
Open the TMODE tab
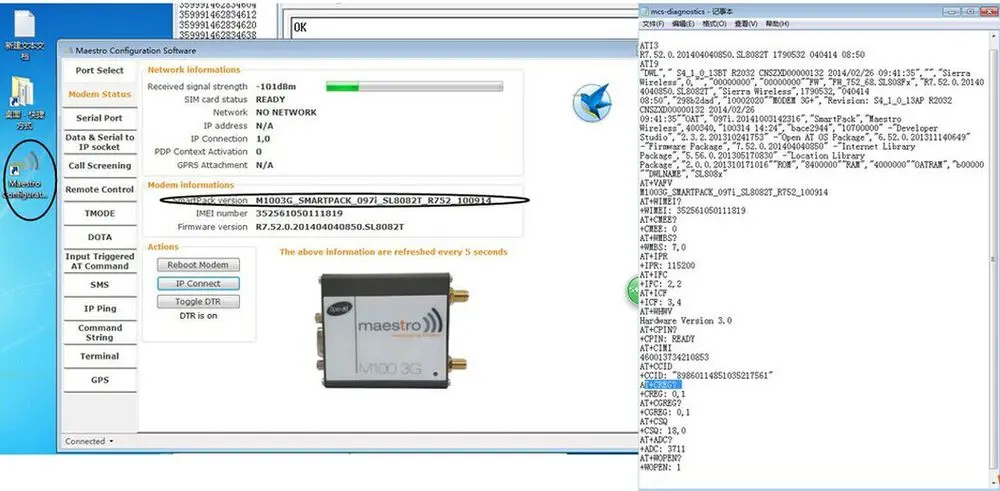pos(99,213)
